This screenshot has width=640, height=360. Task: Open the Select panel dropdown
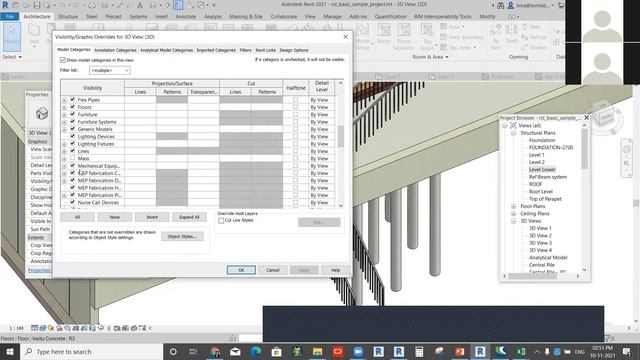12,57
